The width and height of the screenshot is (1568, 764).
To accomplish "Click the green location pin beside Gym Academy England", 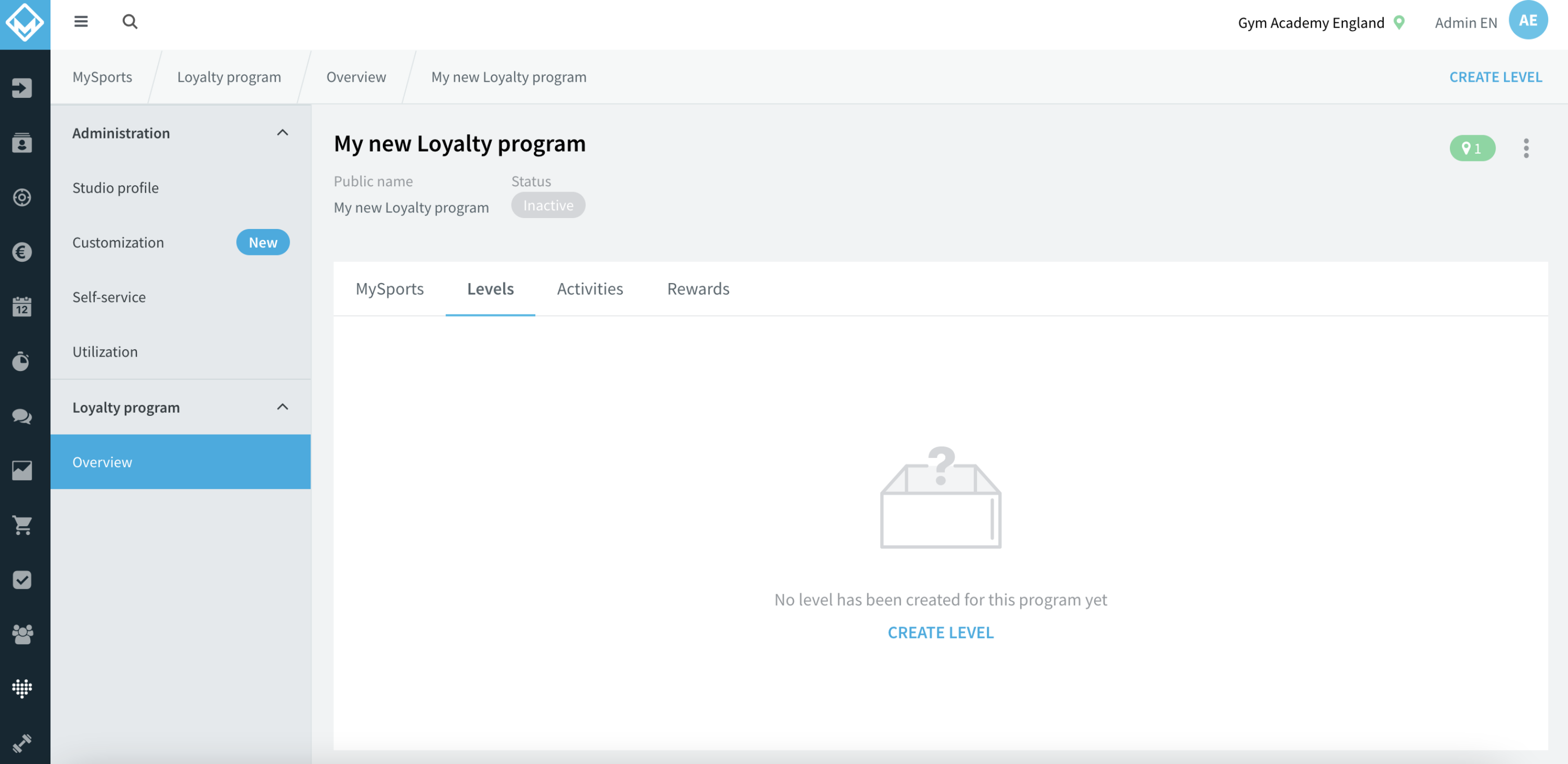I will [1399, 22].
